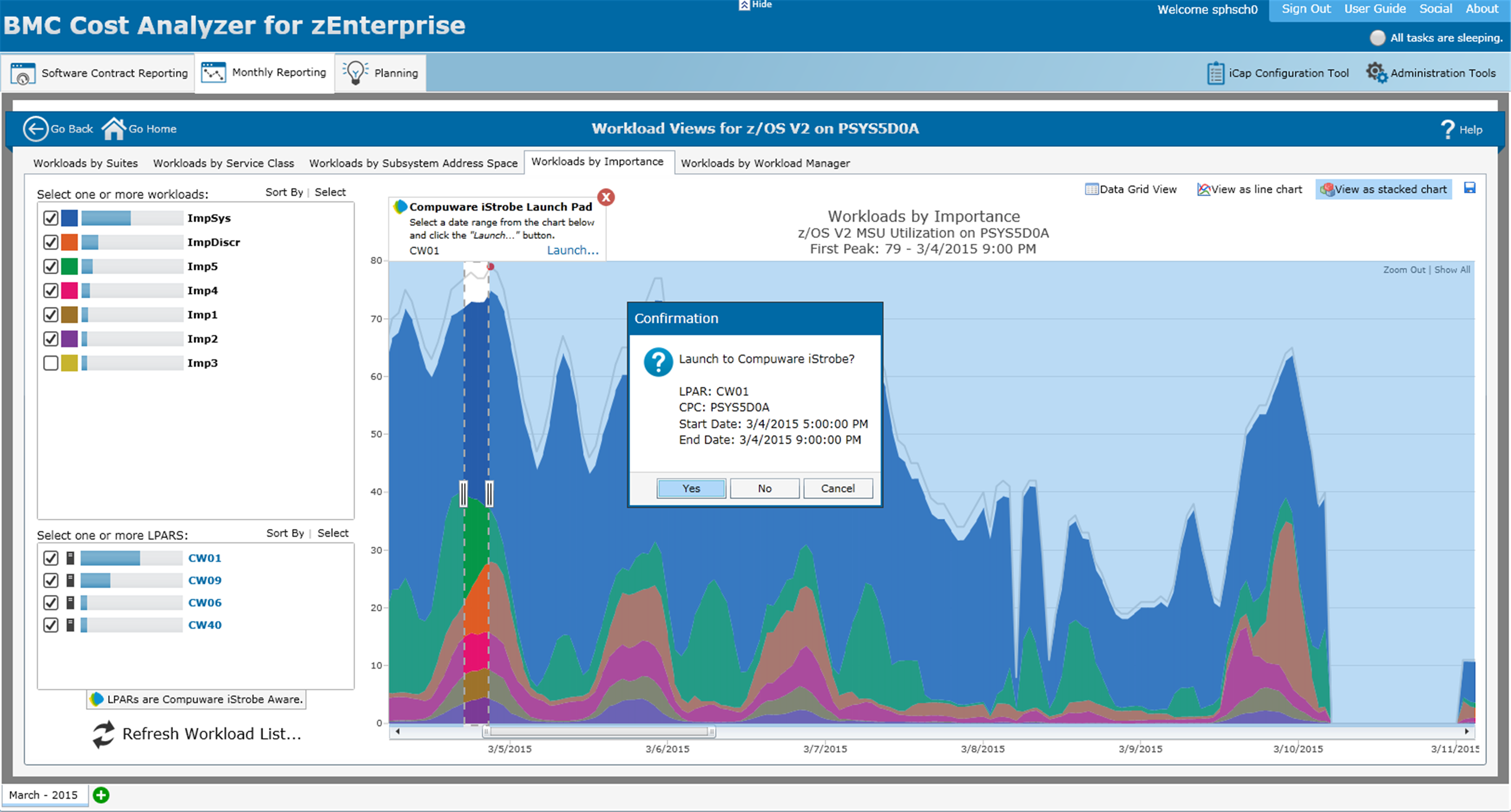Open LPARS Select options
Image resolution: width=1511 pixels, height=812 pixels.
(333, 533)
